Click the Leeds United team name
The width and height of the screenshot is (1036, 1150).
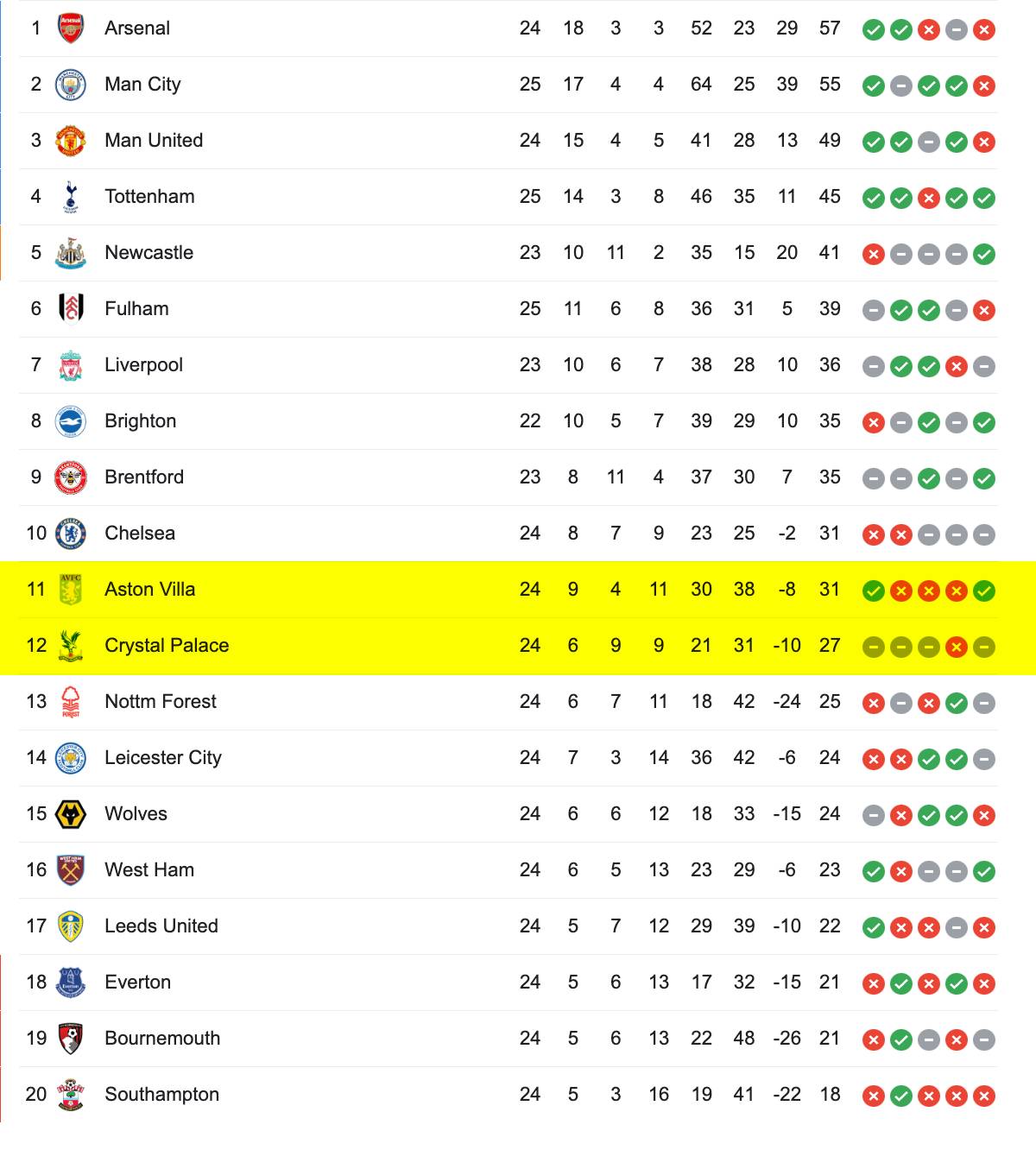tap(161, 926)
